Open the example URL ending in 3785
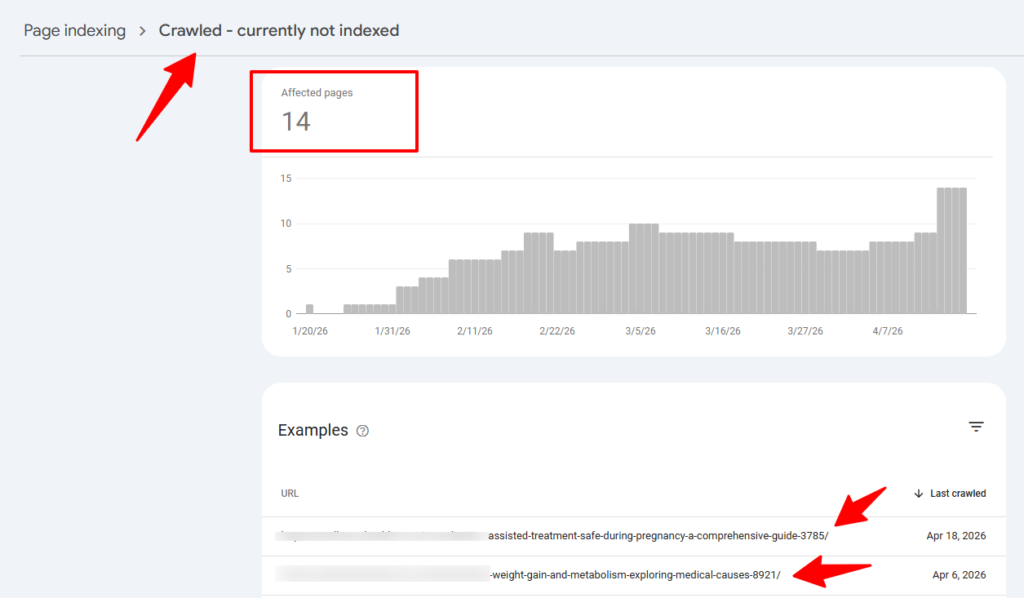 pyautogui.click(x=657, y=536)
